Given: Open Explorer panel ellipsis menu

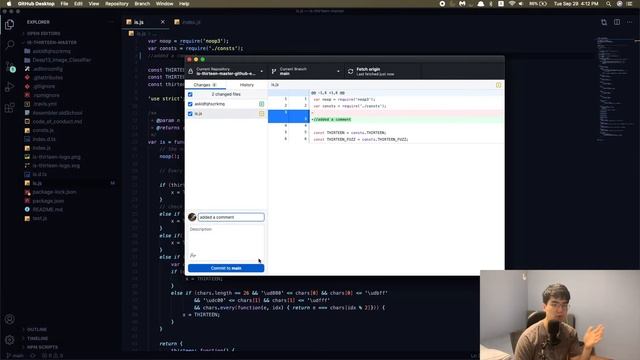Looking at the screenshot, I should pyautogui.click(x=111, y=22).
